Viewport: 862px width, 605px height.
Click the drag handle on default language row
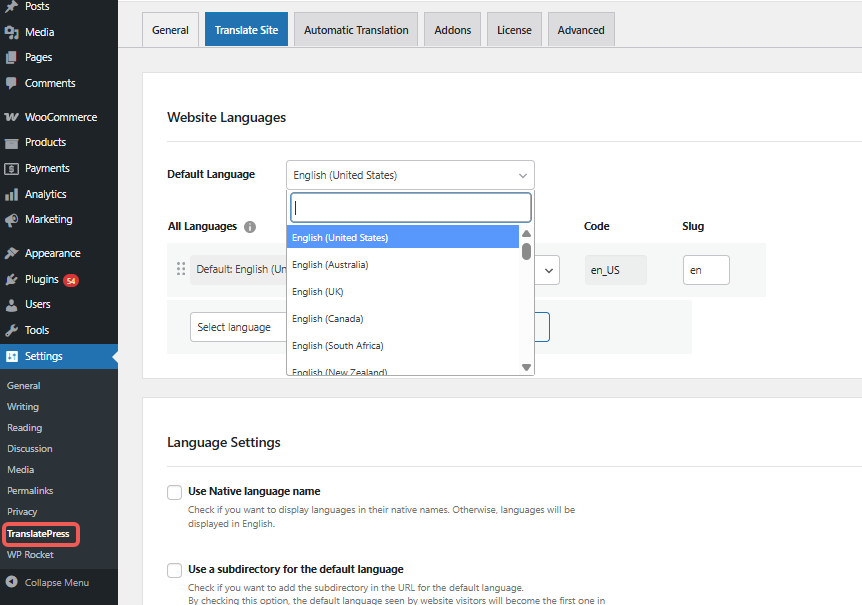181,269
